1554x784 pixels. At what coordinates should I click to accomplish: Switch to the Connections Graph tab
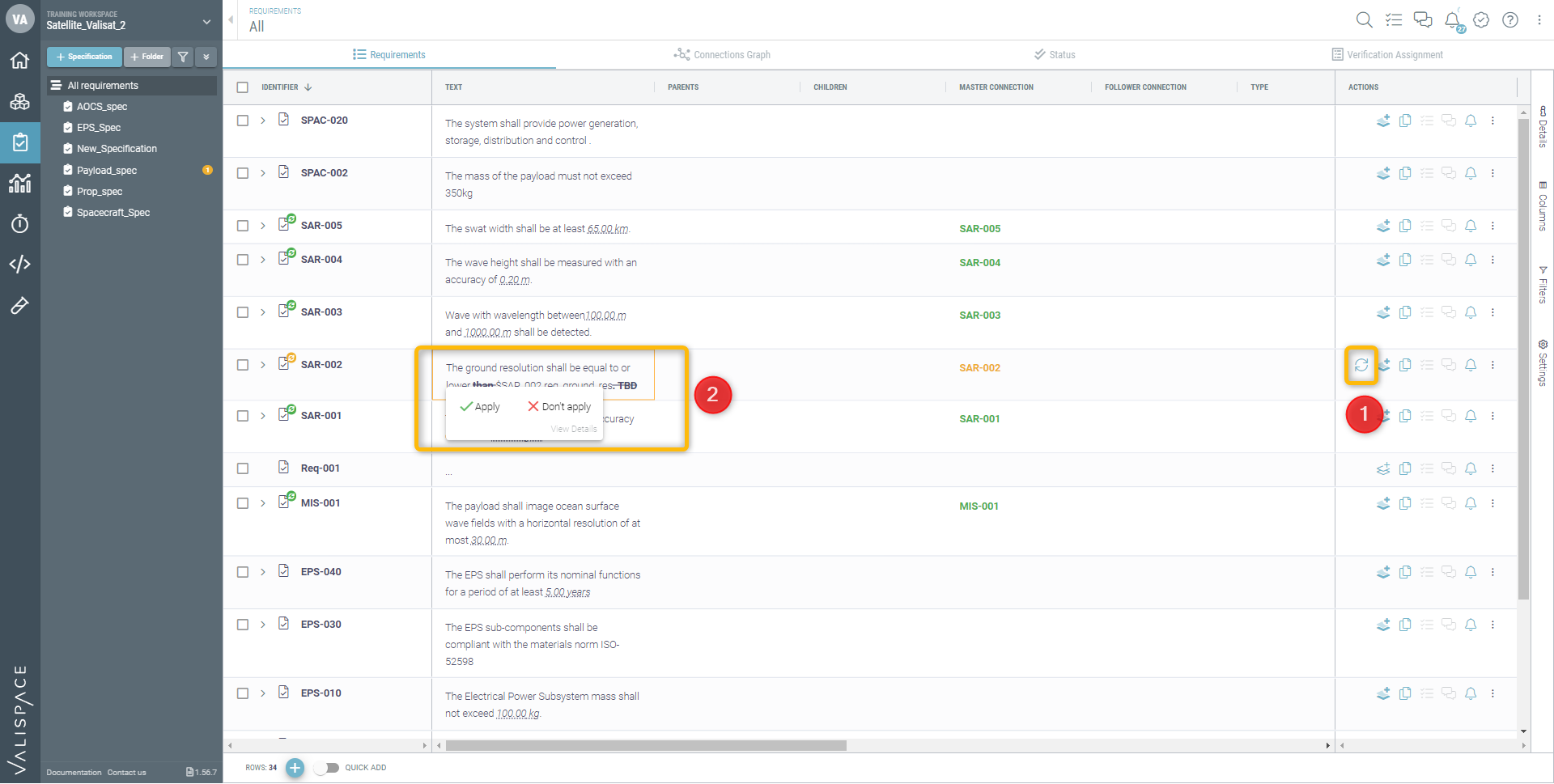tap(722, 55)
